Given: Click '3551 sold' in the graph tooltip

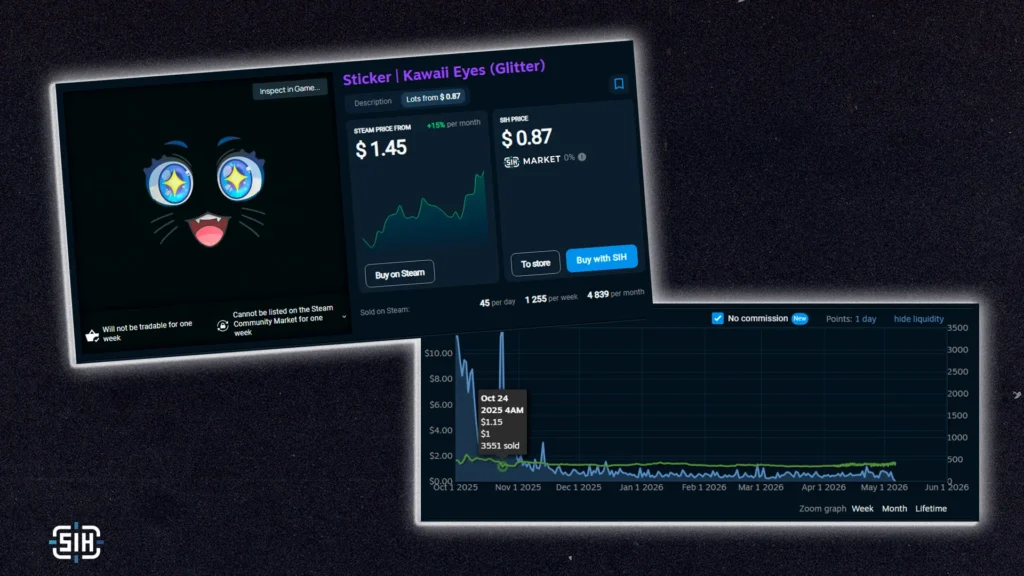Looking at the screenshot, I should coord(500,446).
